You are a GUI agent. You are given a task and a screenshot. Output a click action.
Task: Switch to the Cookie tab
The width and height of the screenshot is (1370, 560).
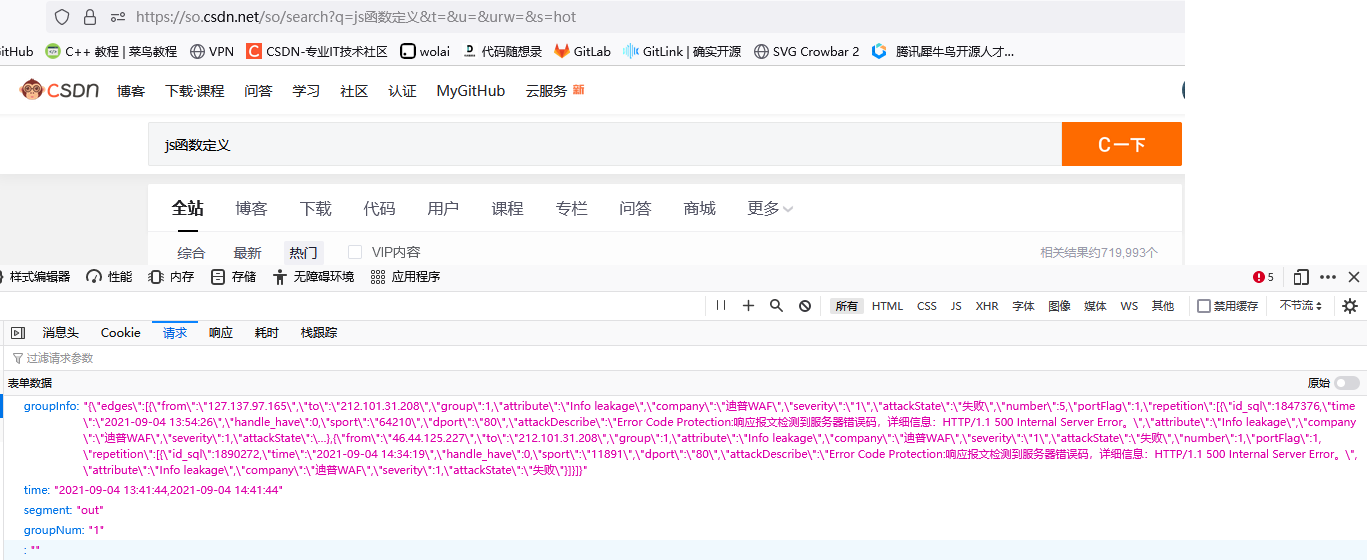coord(120,333)
